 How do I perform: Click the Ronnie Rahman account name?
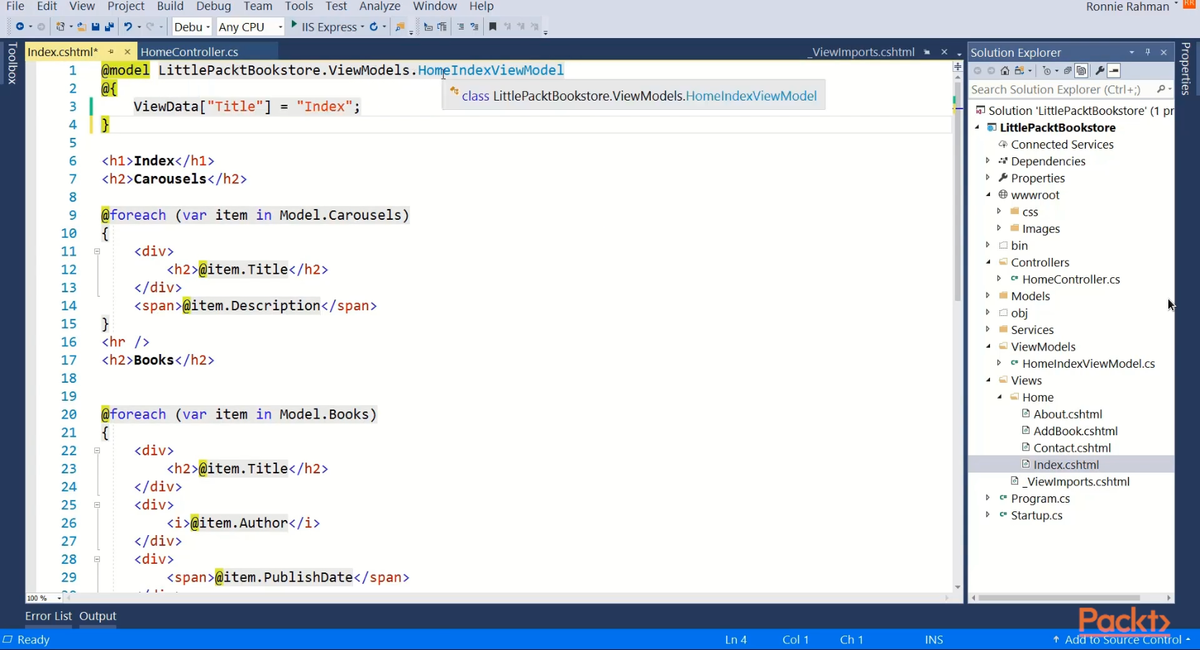(1127, 7)
